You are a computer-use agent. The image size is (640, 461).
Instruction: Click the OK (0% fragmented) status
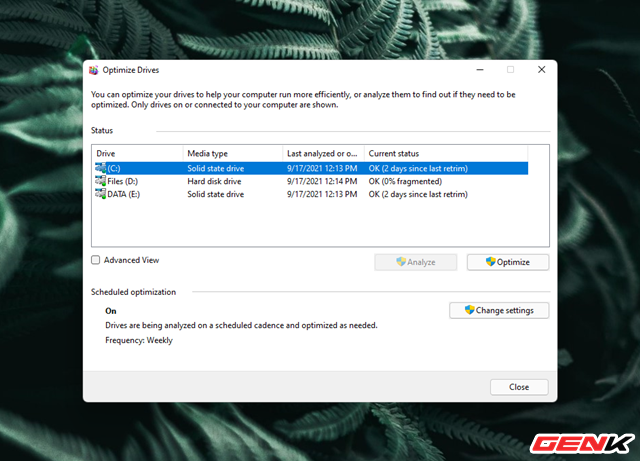(406, 181)
